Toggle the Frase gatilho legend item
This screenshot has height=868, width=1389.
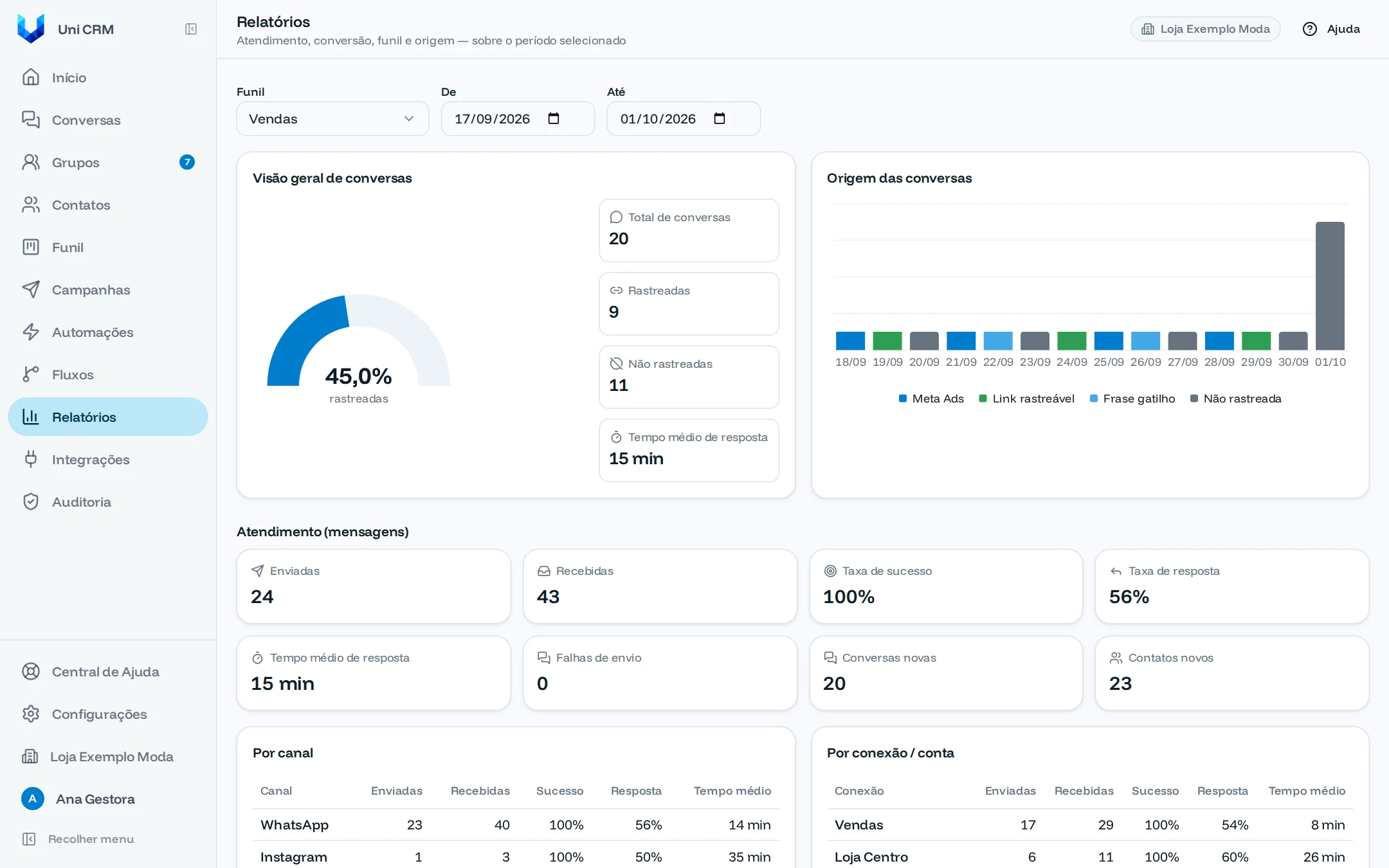(1132, 399)
